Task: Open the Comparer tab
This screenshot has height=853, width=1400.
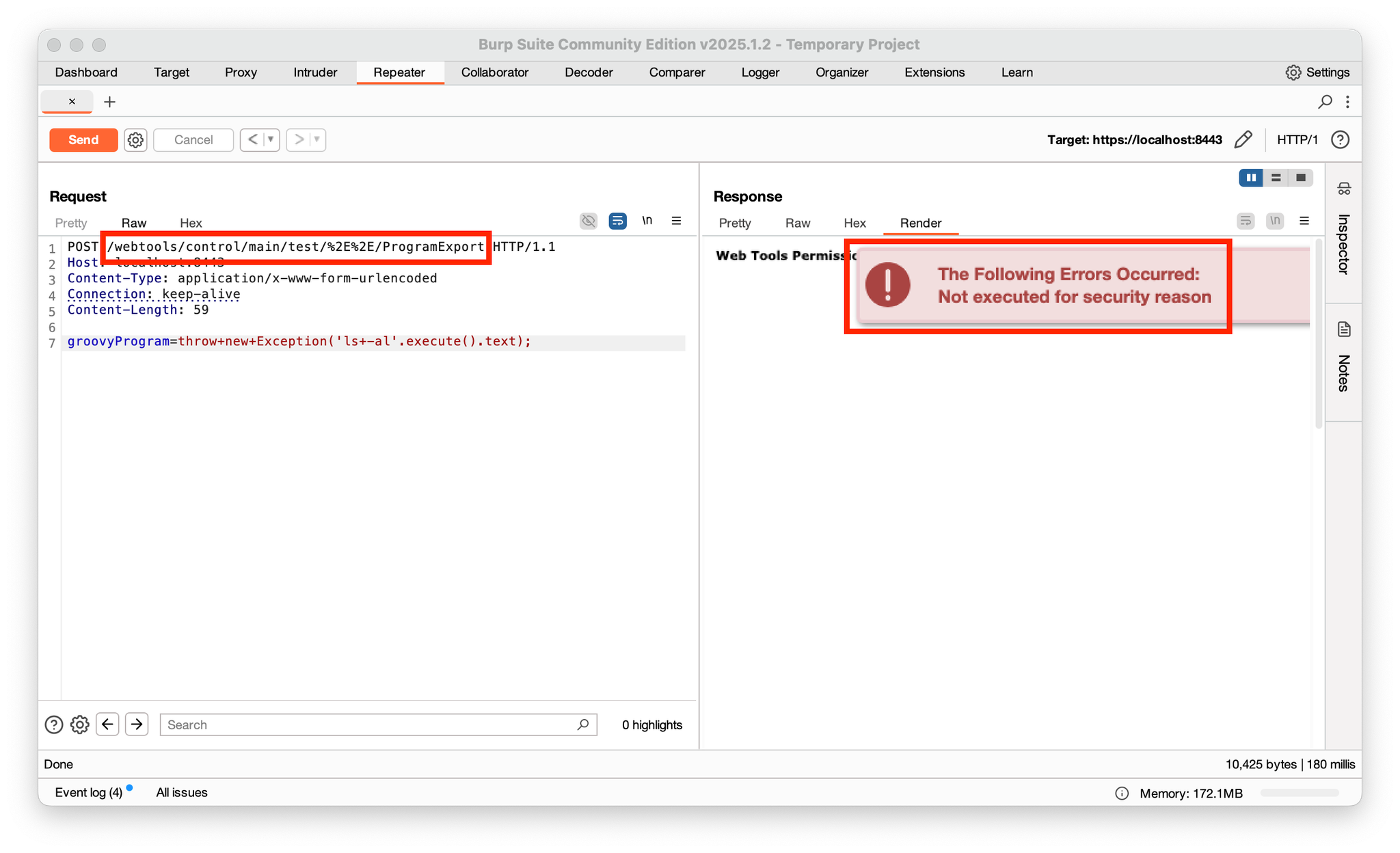Action: coord(677,72)
